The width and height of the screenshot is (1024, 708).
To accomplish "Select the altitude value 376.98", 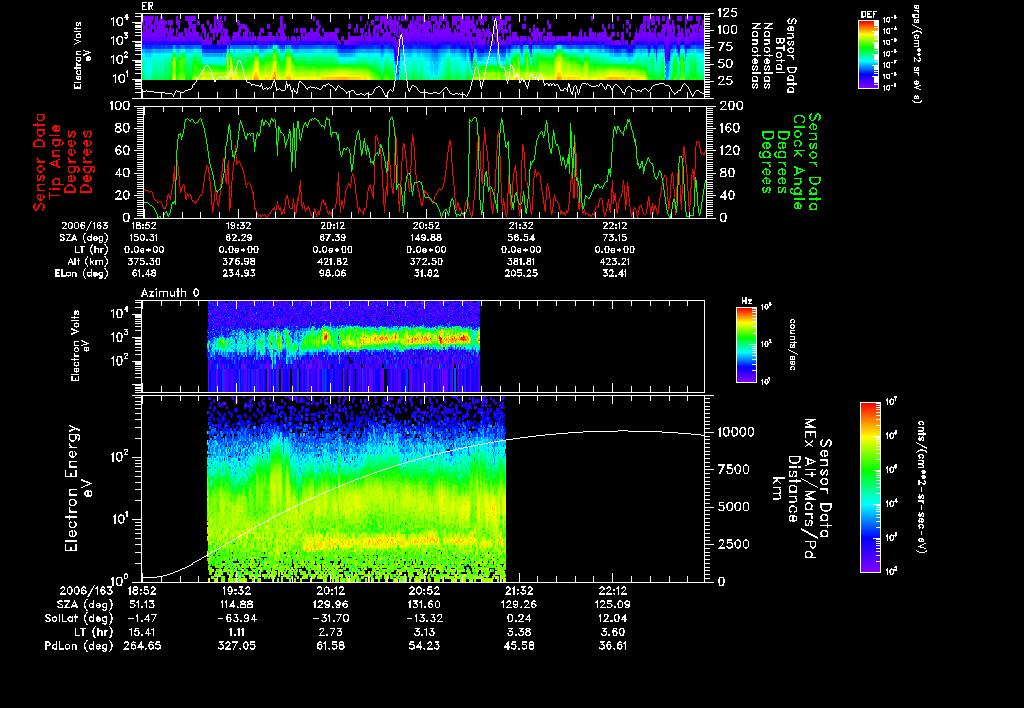I will 238,261.
